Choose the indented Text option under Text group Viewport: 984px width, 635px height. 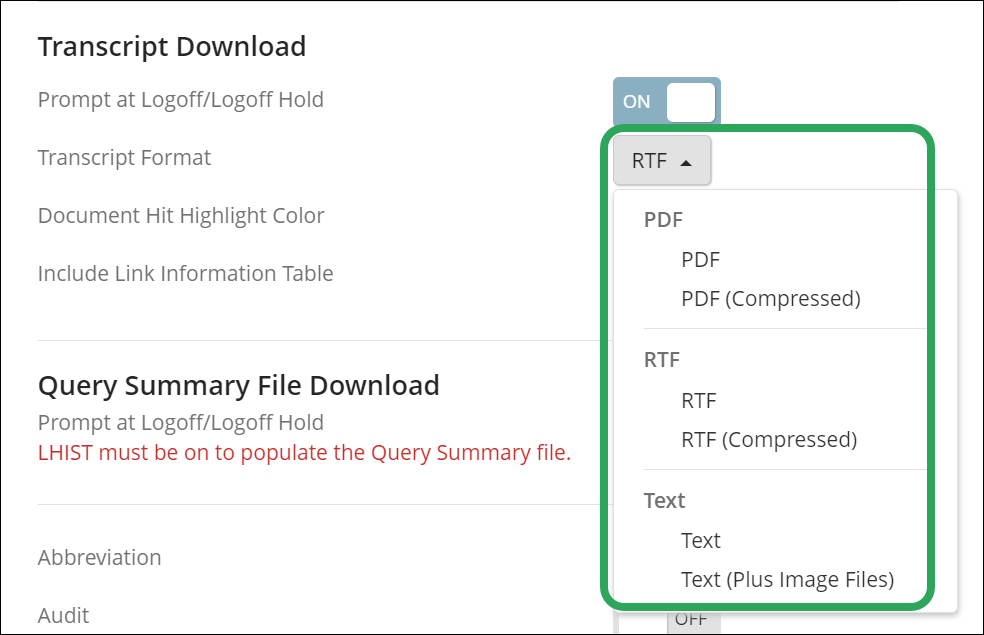click(x=700, y=541)
